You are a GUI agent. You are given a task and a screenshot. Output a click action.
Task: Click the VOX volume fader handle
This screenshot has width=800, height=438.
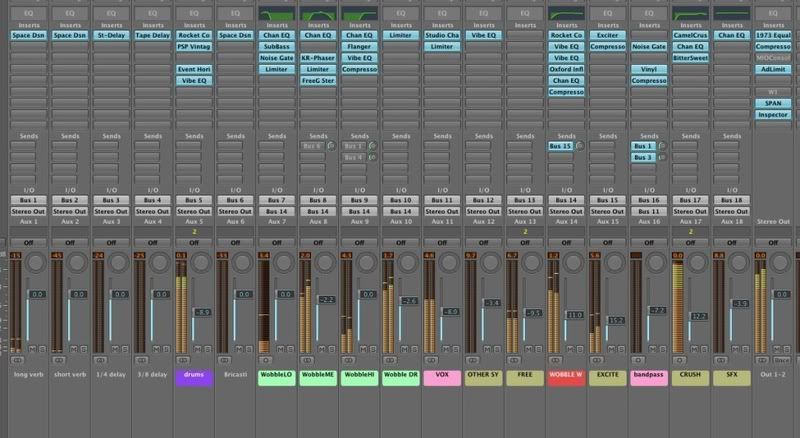click(x=450, y=311)
